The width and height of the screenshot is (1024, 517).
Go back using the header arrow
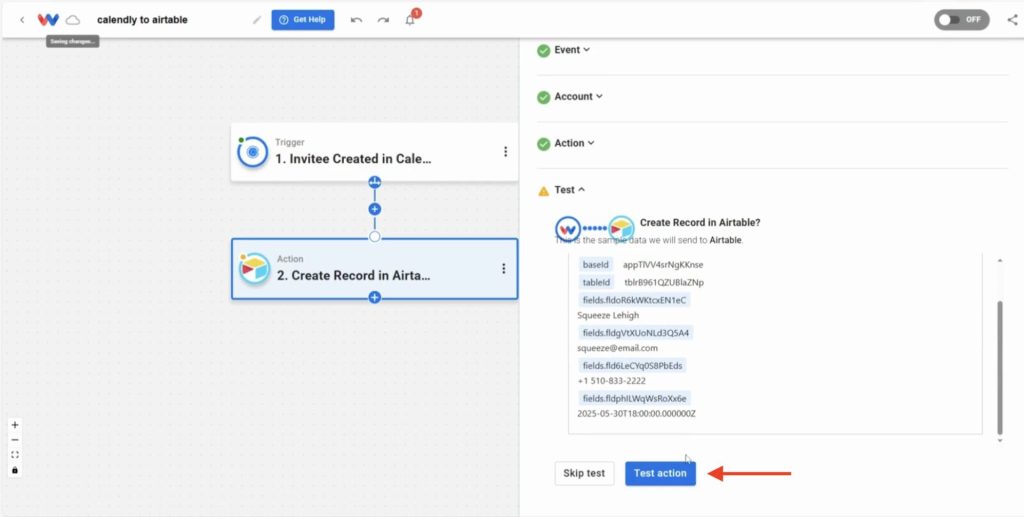[22, 20]
